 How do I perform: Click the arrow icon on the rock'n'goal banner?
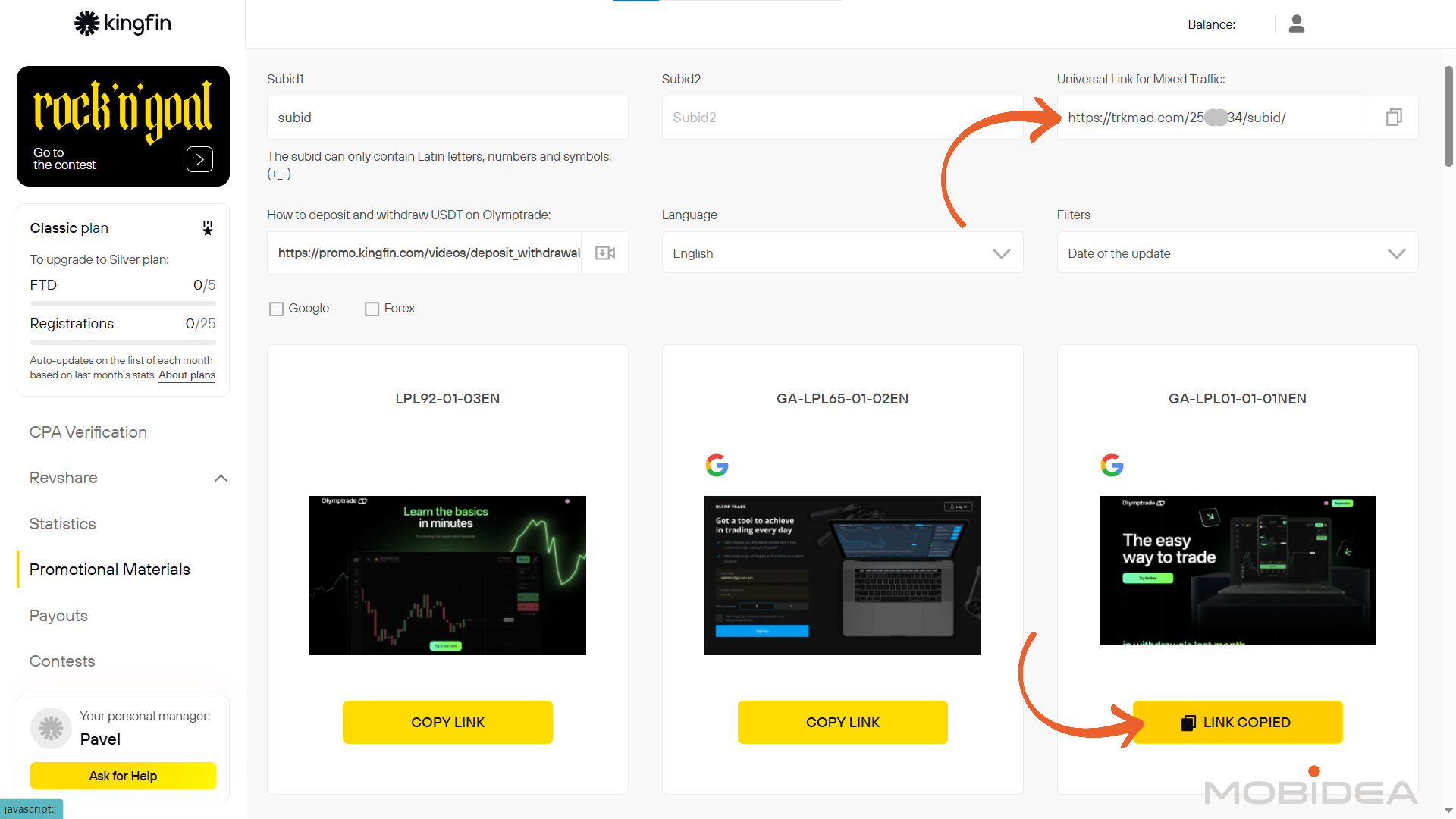click(x=199, y=159)
